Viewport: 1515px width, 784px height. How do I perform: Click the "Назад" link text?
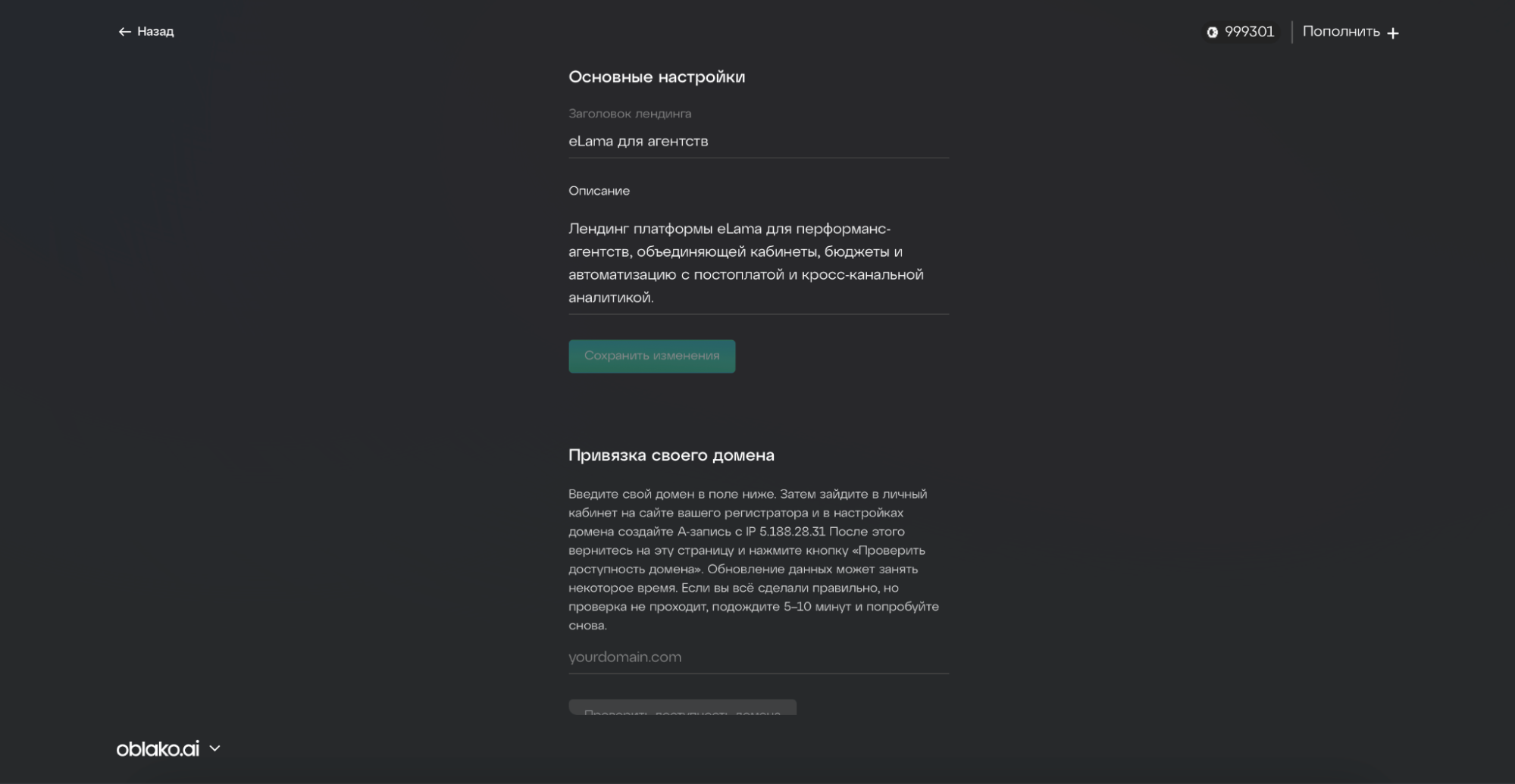tap(155, 32)
